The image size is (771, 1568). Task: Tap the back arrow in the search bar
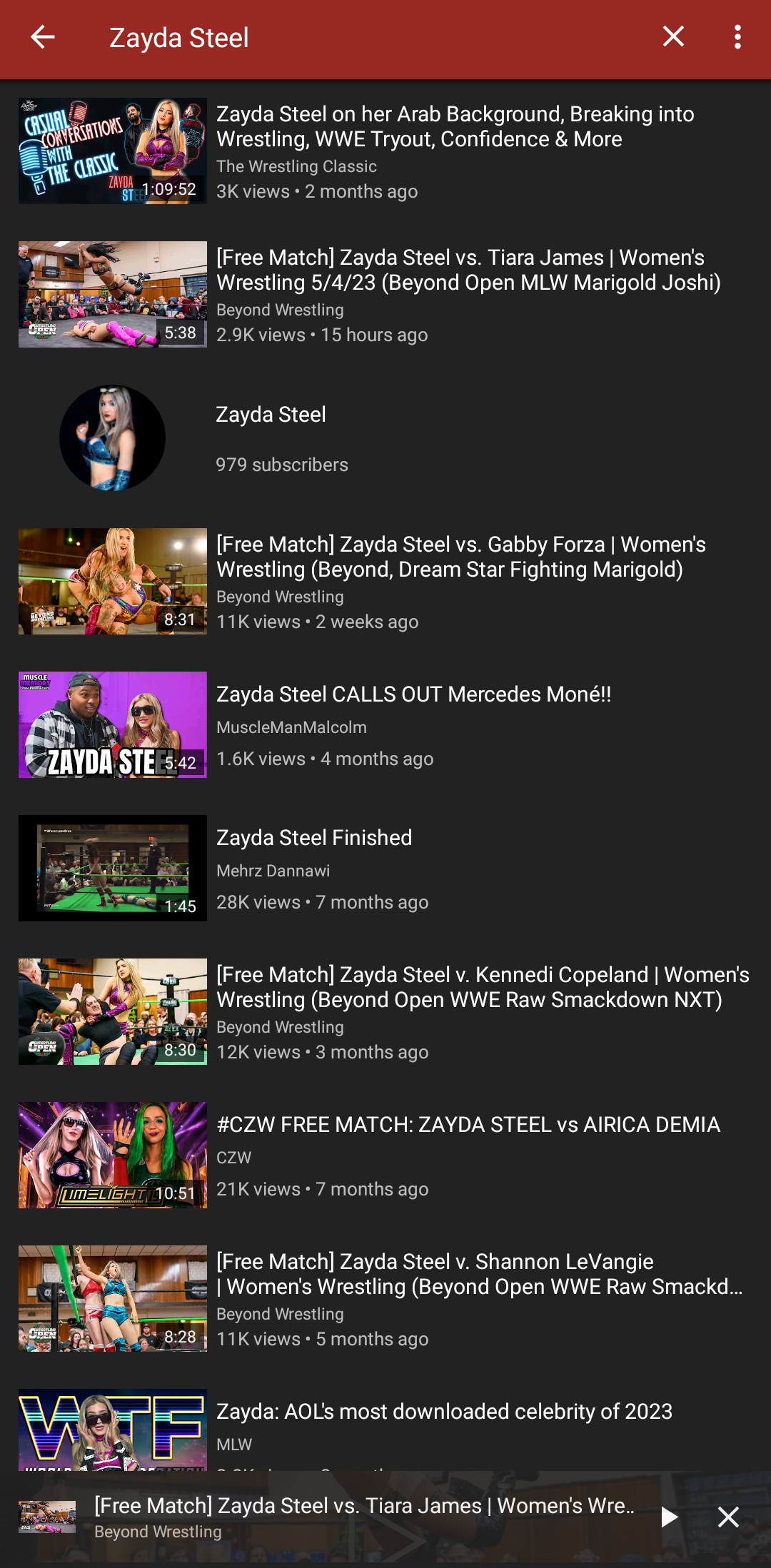pyautogui.click(x=42, y=37)
